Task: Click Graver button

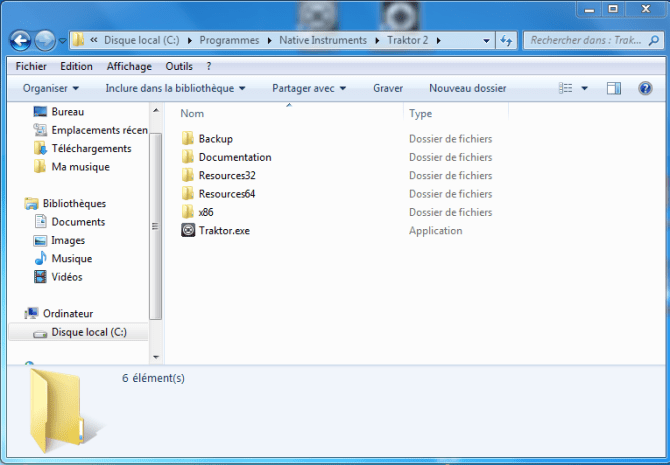Action: coord(388,88)
